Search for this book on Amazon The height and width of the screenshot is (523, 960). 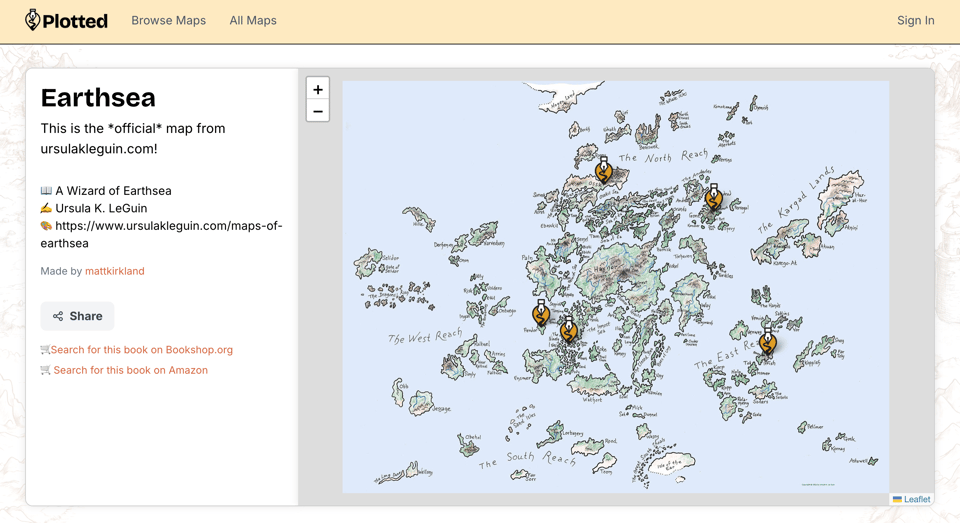point(130,370)
